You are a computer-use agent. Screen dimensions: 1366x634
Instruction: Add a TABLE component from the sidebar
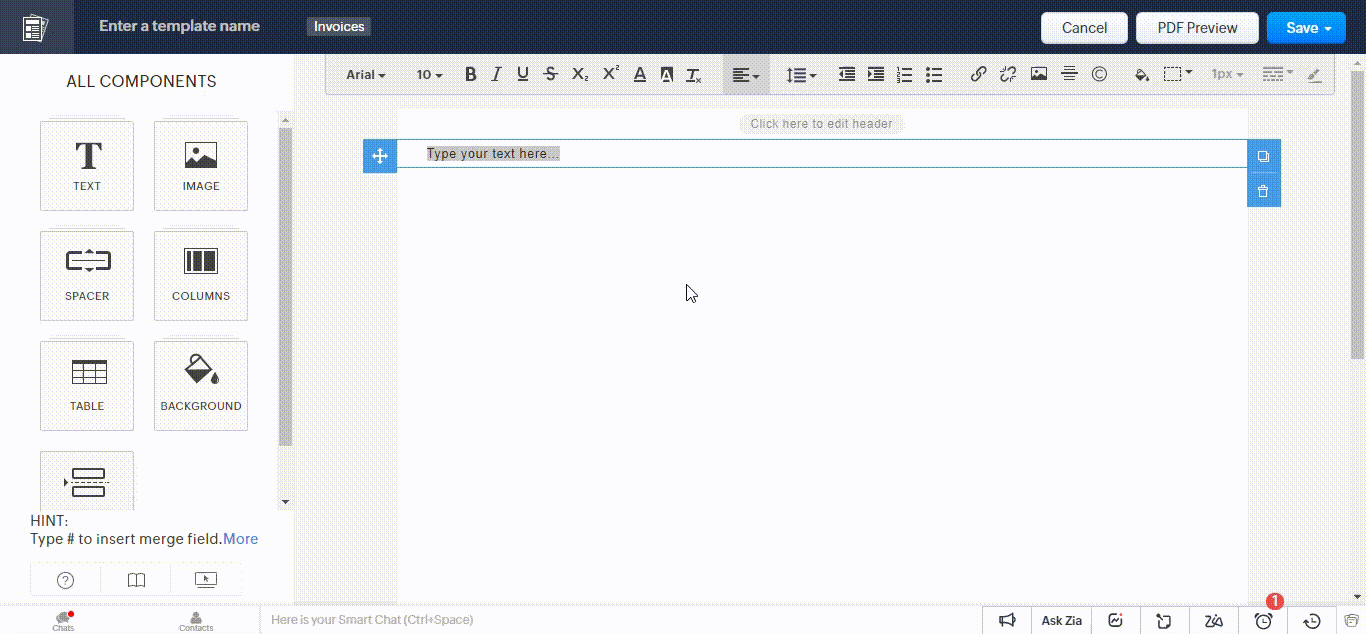click(87, 385)
